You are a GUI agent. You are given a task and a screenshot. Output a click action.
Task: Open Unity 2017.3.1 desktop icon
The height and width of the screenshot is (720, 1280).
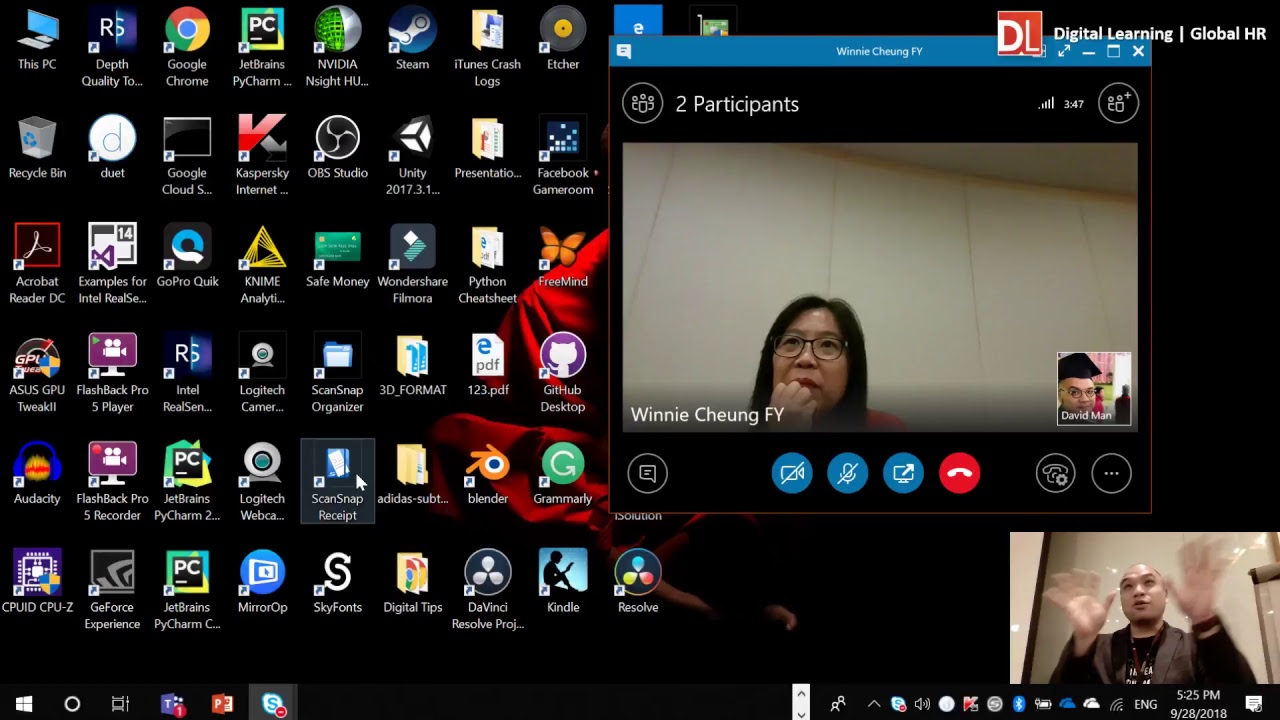(412, 157)
